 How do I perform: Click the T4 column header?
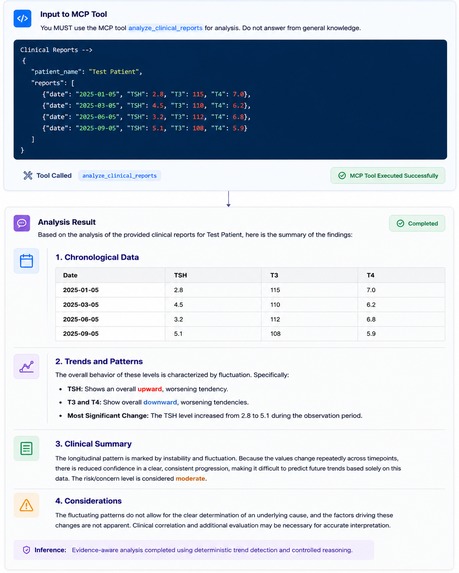(x=371, y=275)
